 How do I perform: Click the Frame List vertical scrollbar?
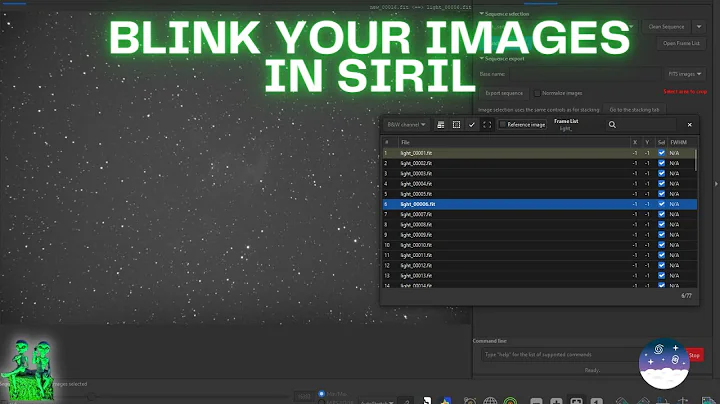696,160
